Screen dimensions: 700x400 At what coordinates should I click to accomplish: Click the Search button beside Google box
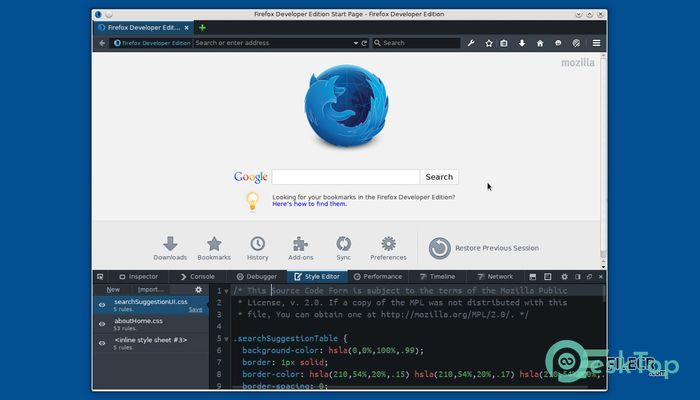[439, 177]
